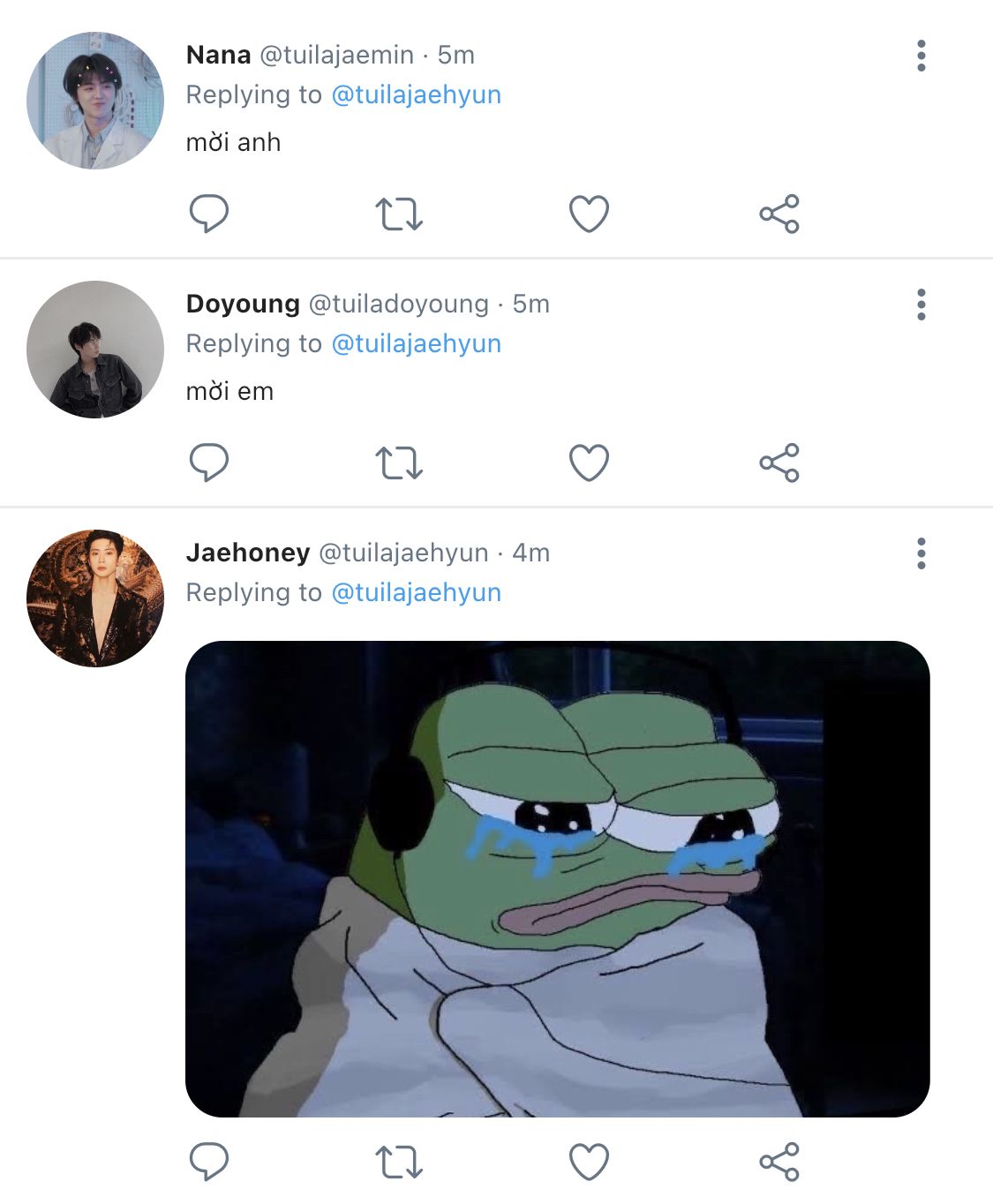
Task: Like Doyoung's tweet with the heart icon
Action: pos(589,463)
